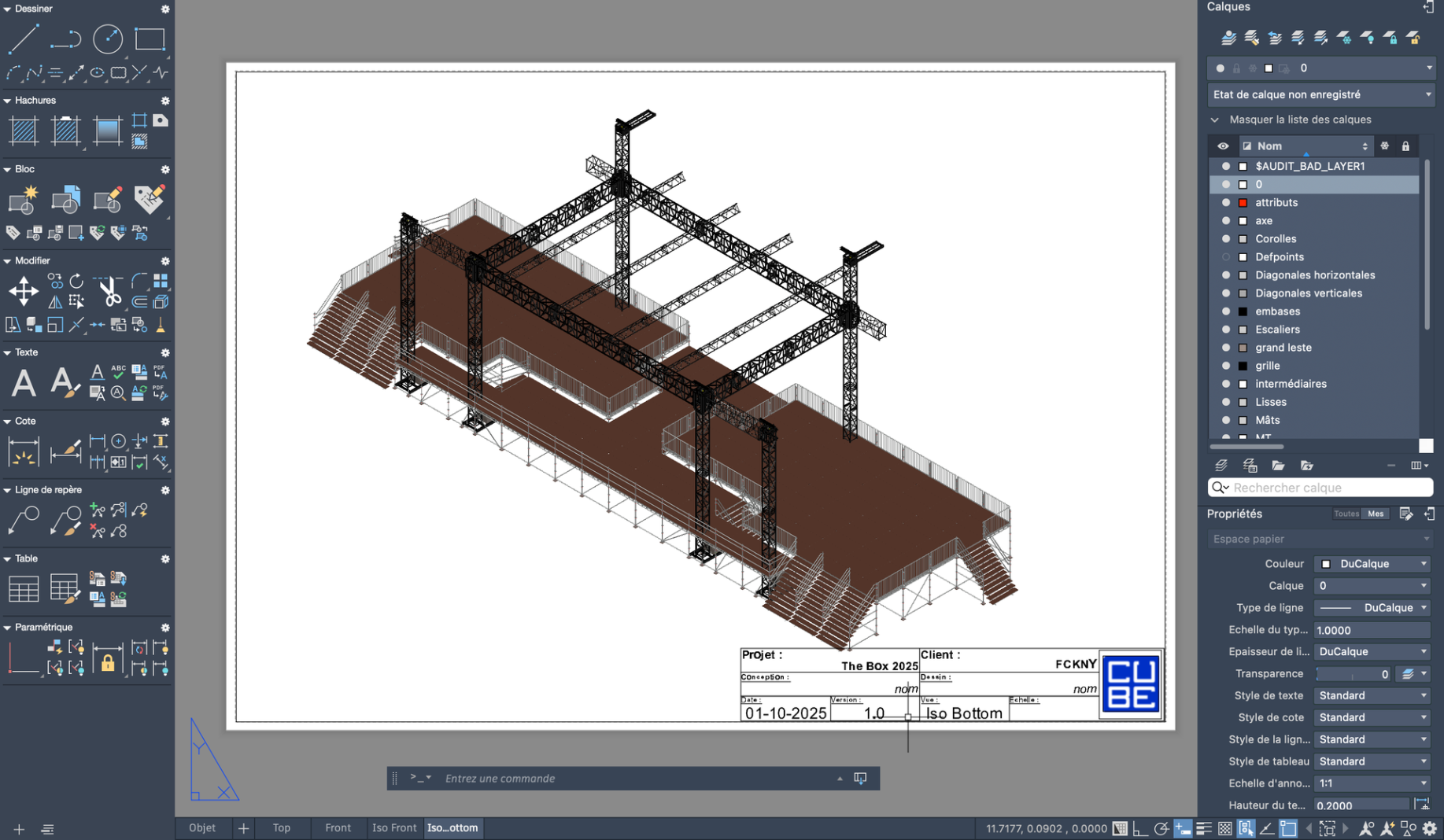Click the Rechercher calque search field

point(1328,488)
